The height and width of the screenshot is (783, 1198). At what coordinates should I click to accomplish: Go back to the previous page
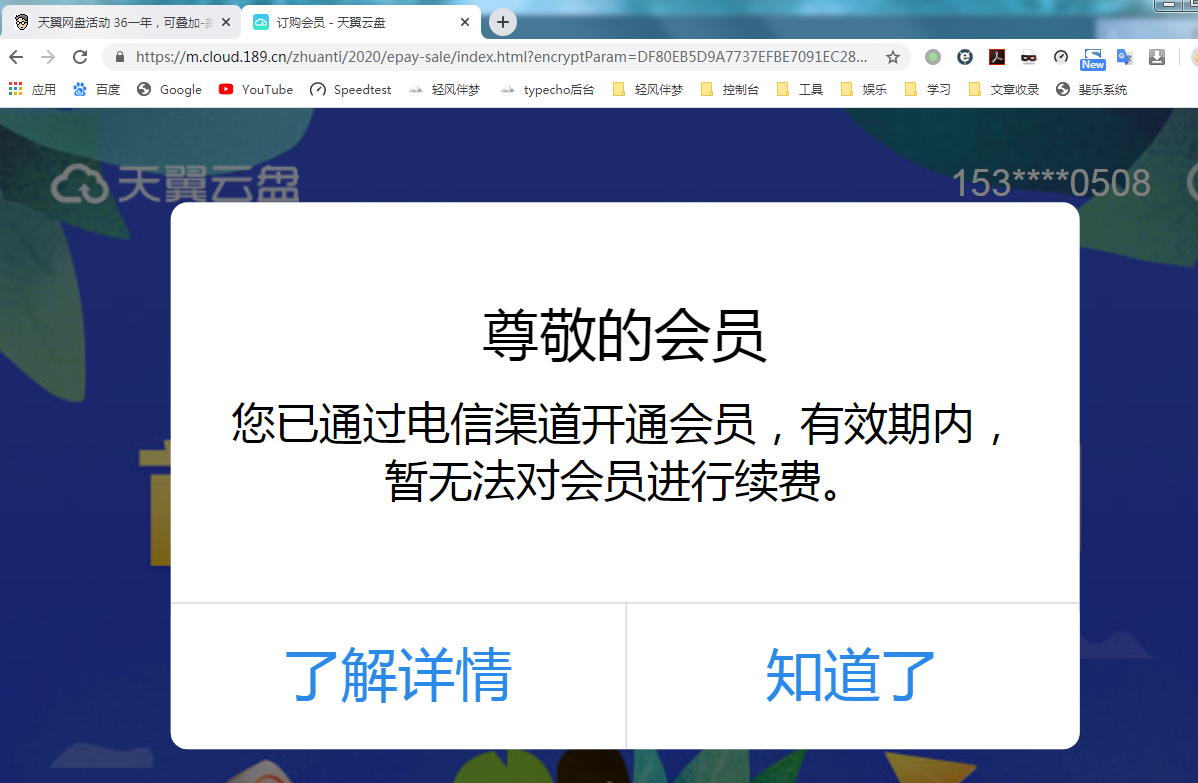click(x=16, y=57)
